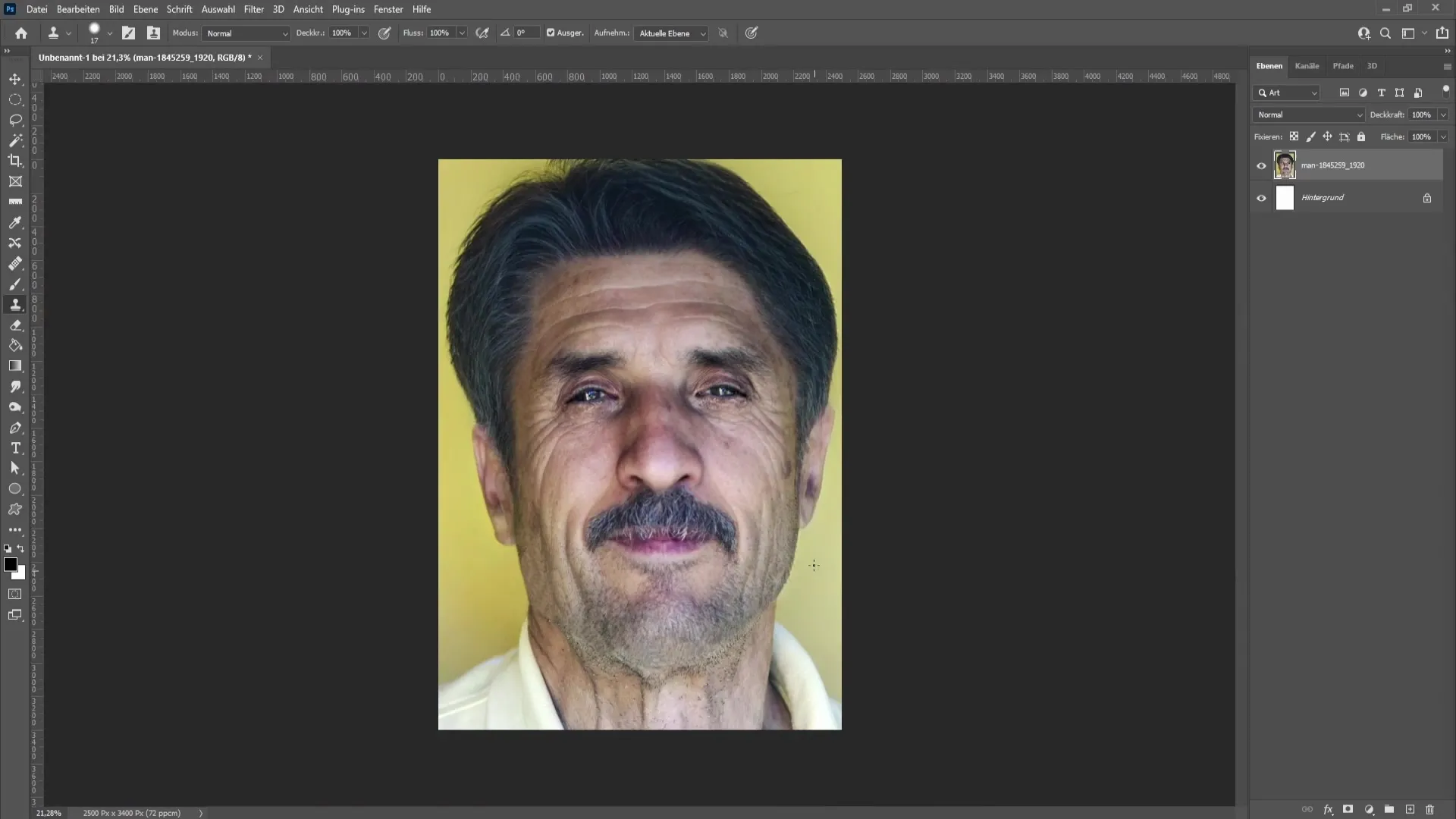1456x819 pixels.
Task: Select the Smudge tool
Action: (x=15, y=386)
